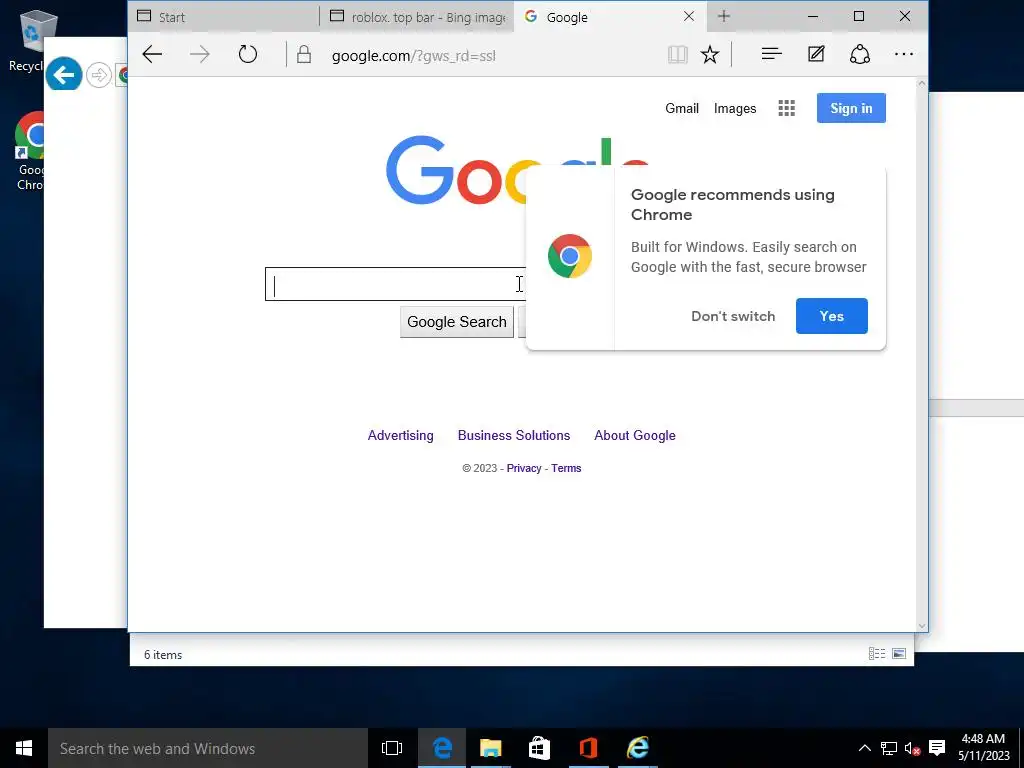Click Edge icon on taskbar
This screenshot has height=768, width=1024.
[x=441, y=748]
